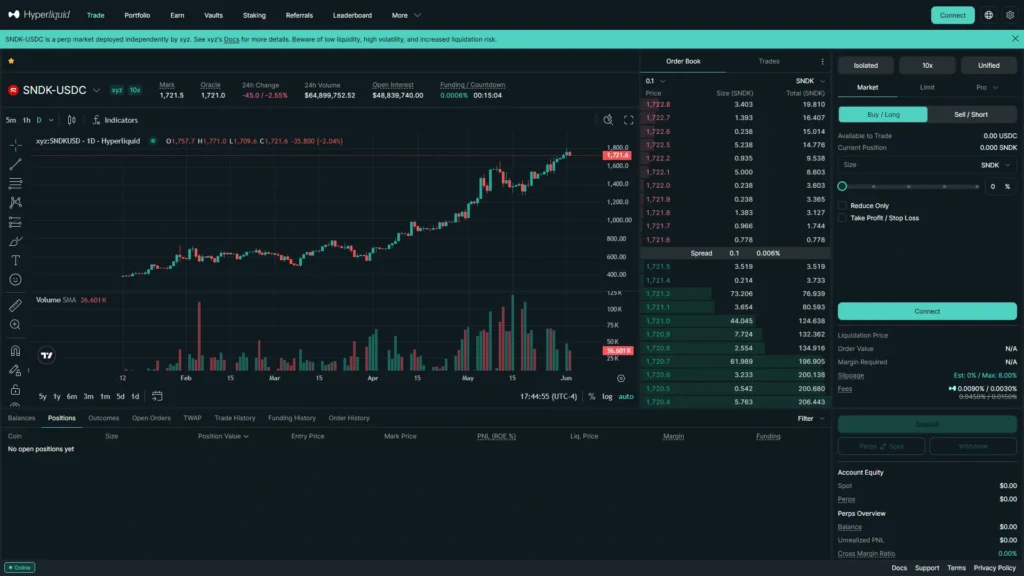
Task: Select the chart zoom in tool
Action: coord(15,325)
